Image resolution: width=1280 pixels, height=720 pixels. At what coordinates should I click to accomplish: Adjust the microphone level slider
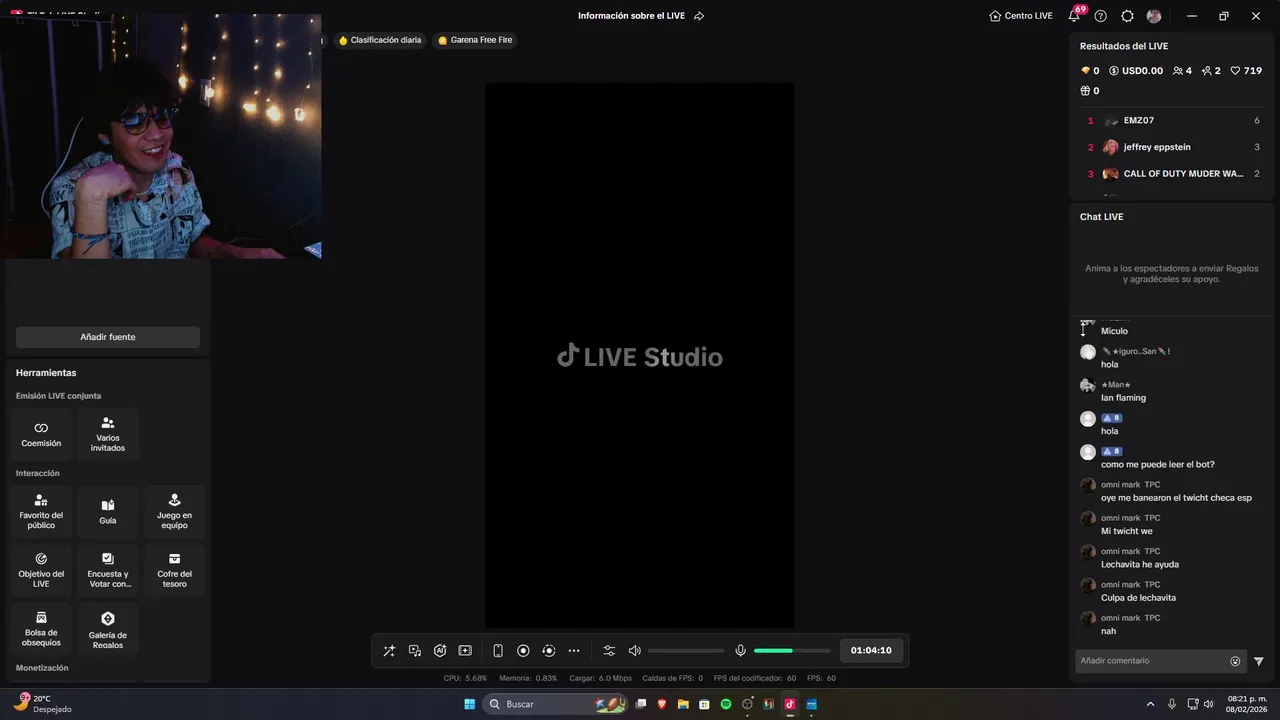pos(792,651)
